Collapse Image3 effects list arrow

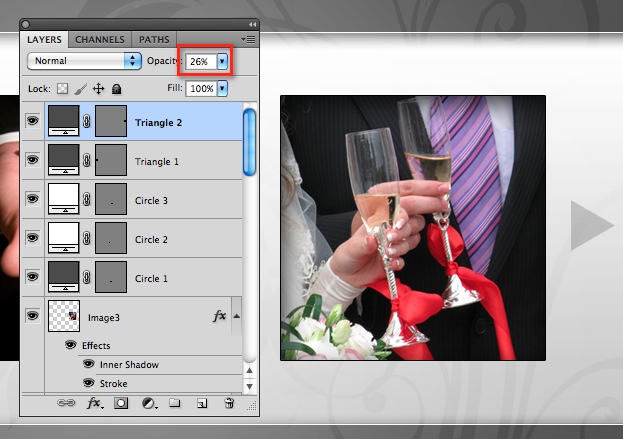click(236, 316)
